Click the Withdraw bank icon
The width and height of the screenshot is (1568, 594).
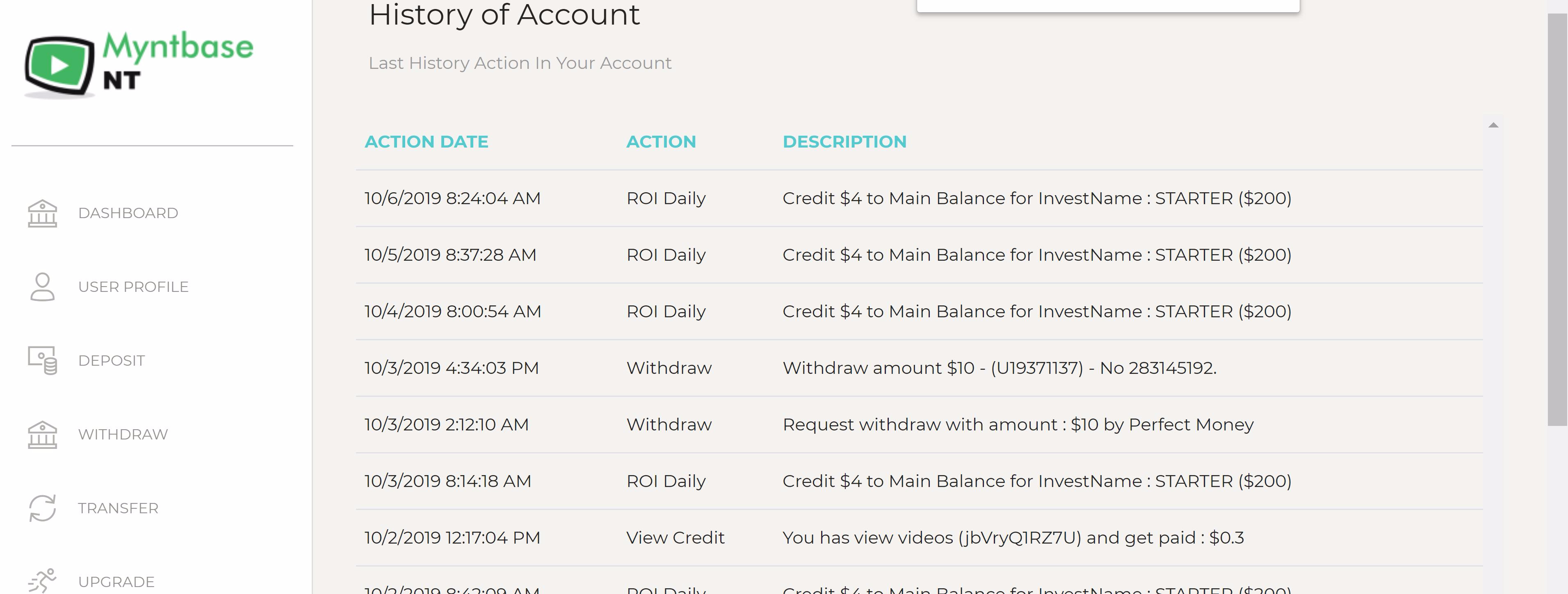click(43, 435)
